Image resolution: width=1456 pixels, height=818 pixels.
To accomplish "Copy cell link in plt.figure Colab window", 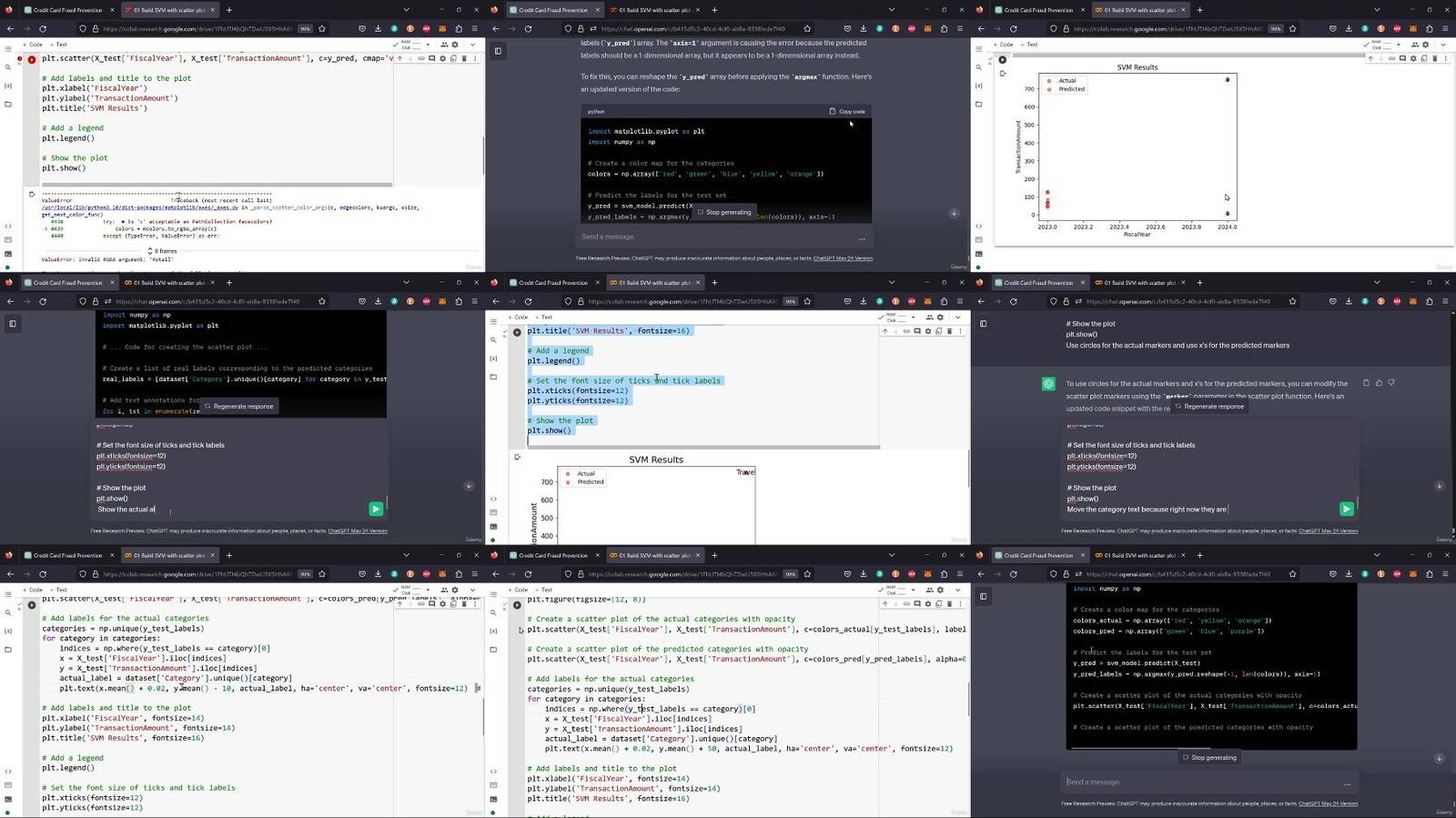I will coord(906,604).
